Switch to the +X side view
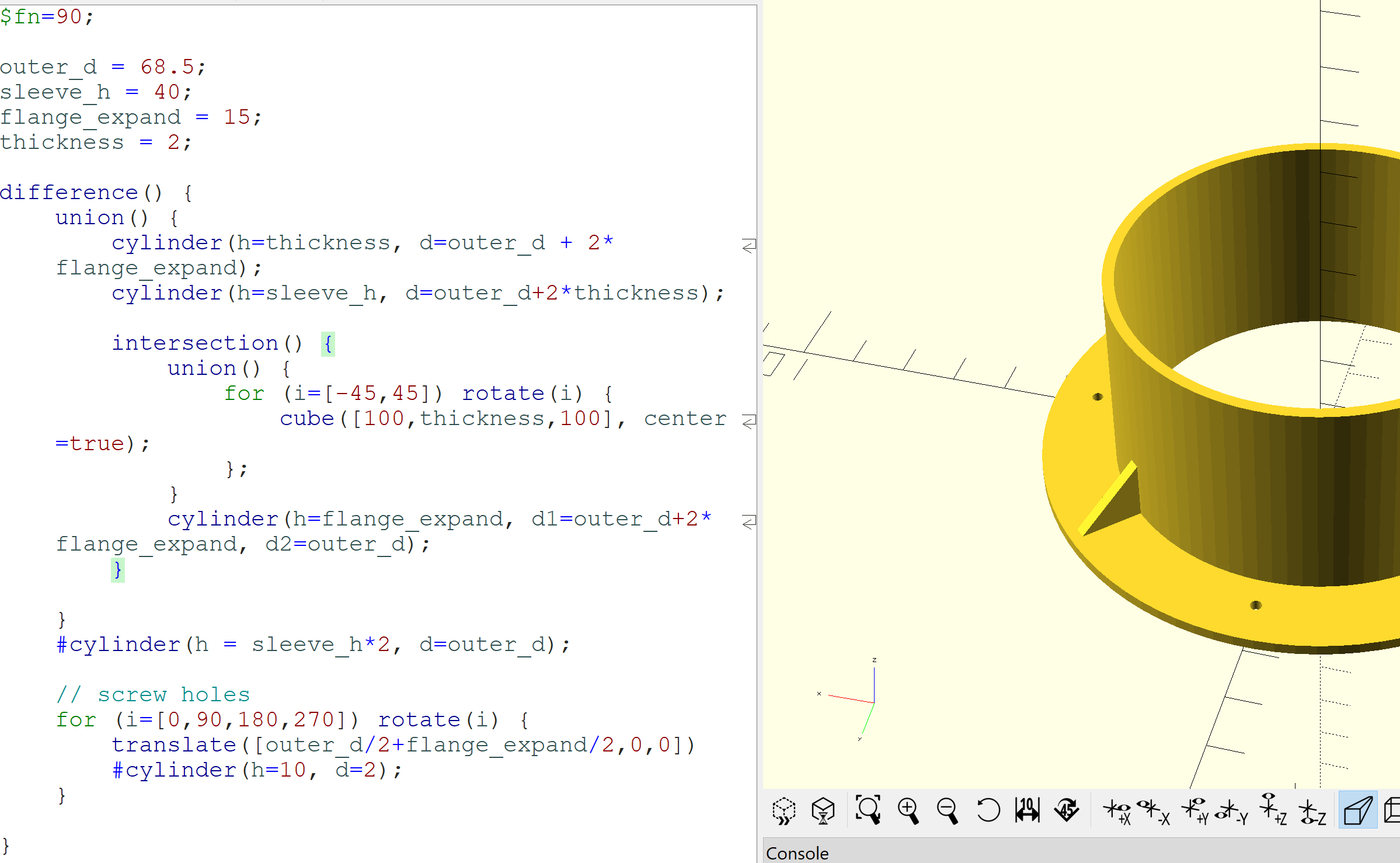Image resolution: width=1400 pixels, height=863 pixels. 1117,812
